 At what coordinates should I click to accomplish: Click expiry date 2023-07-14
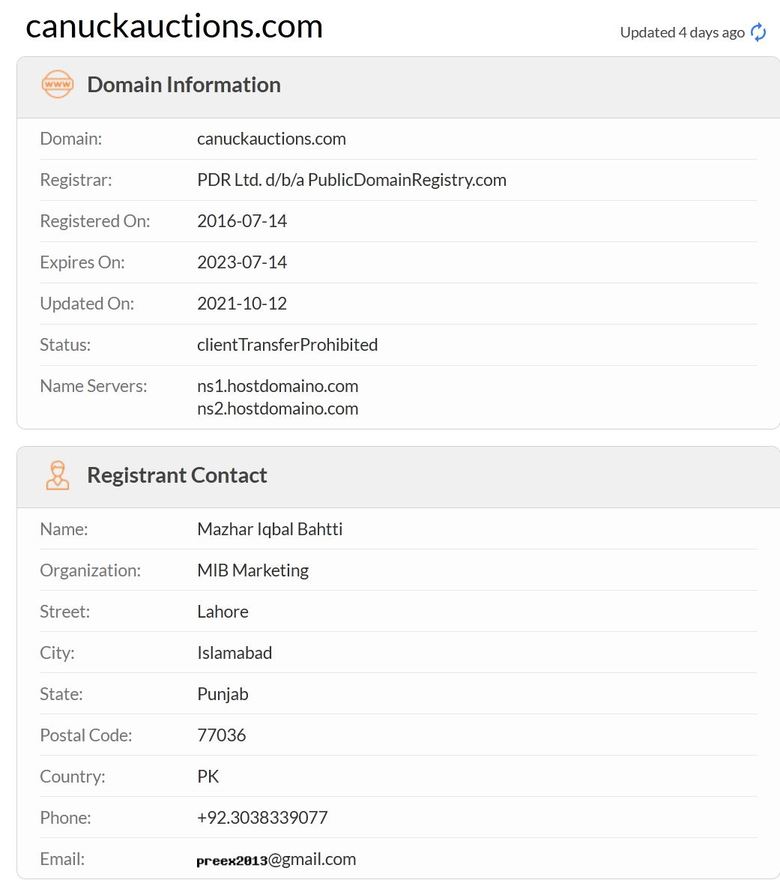pyautogui.click(x=242, y=262)
